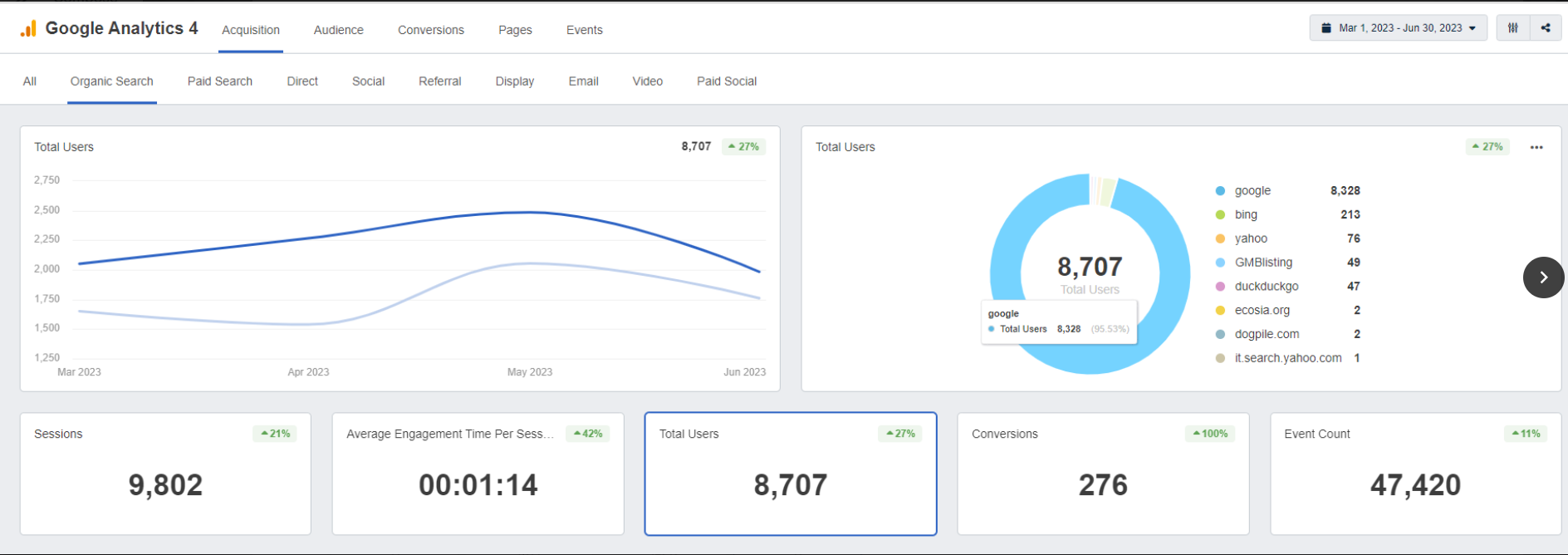This screenshot has width=1568, height=555.
Task: Click the 100% change badge on Conversions
Action: tap(1210, 434)
